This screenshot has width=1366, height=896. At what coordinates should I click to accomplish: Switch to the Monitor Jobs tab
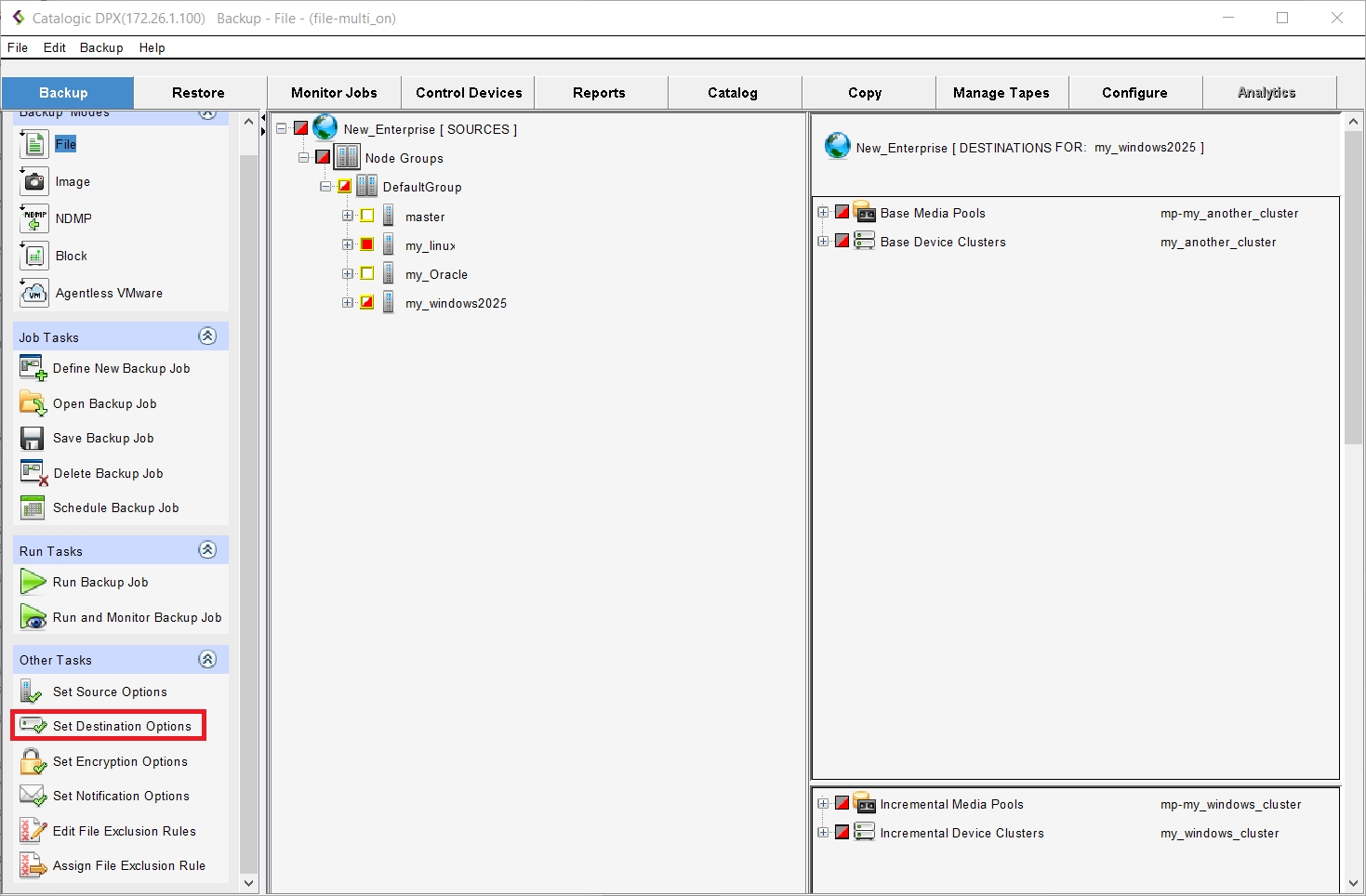[x=334, y=93]
